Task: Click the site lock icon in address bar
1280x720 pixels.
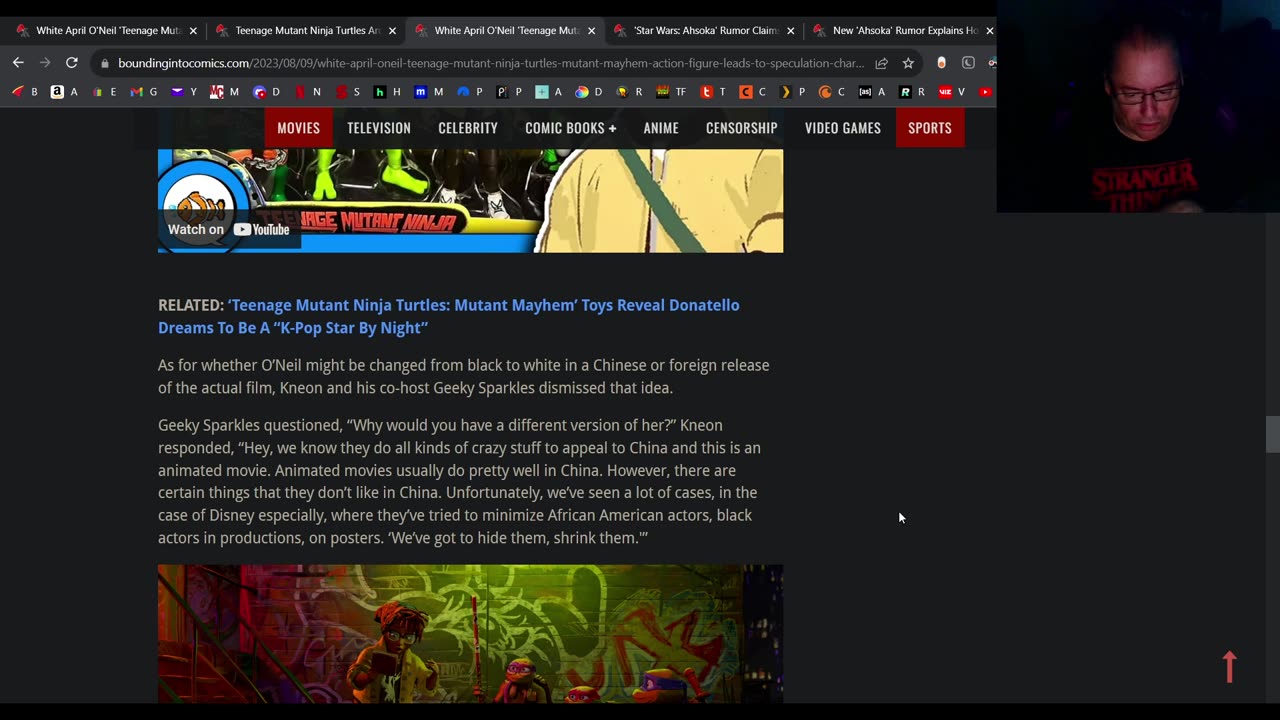Action: point(105,63)
